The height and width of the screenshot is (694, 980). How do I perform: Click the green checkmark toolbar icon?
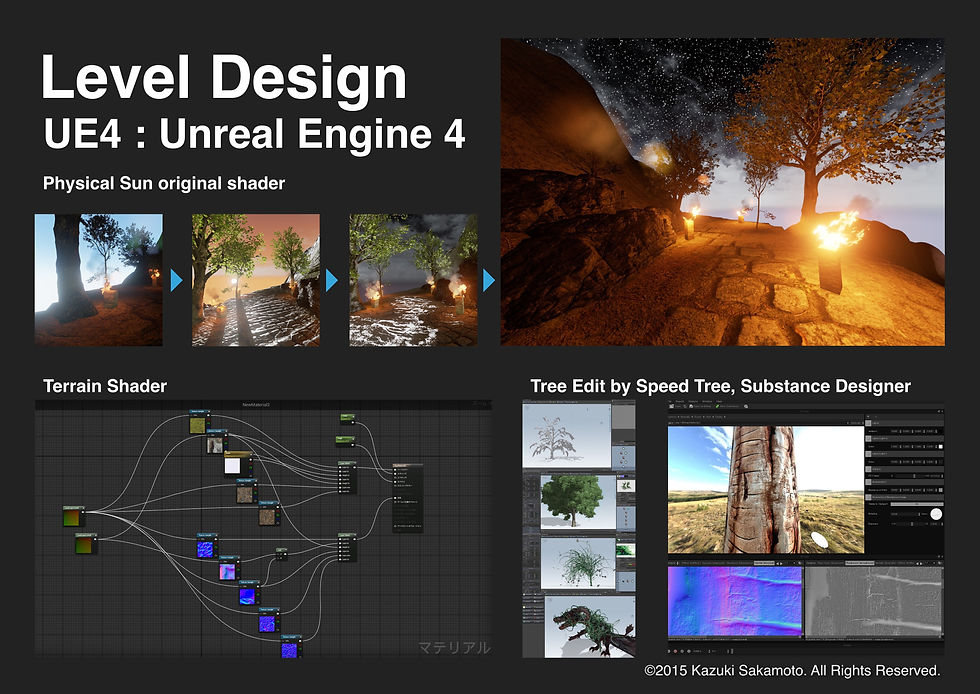pyautogui.click(x=718, y=406)
